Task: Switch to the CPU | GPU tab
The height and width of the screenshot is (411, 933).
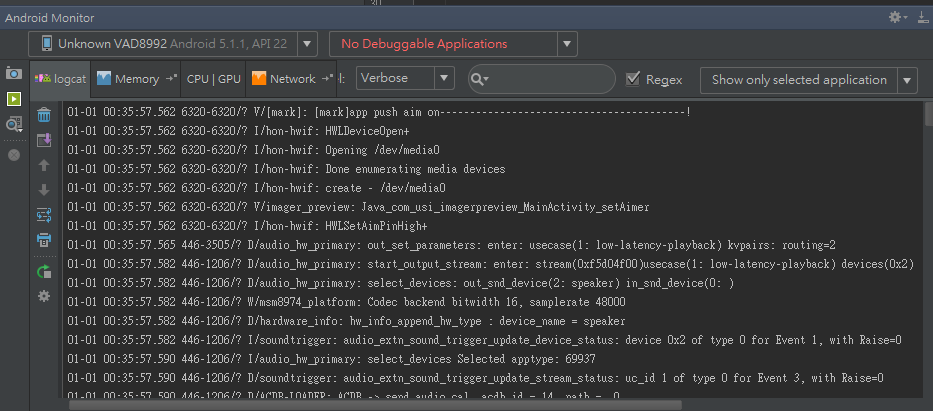Action: [214, 79]
